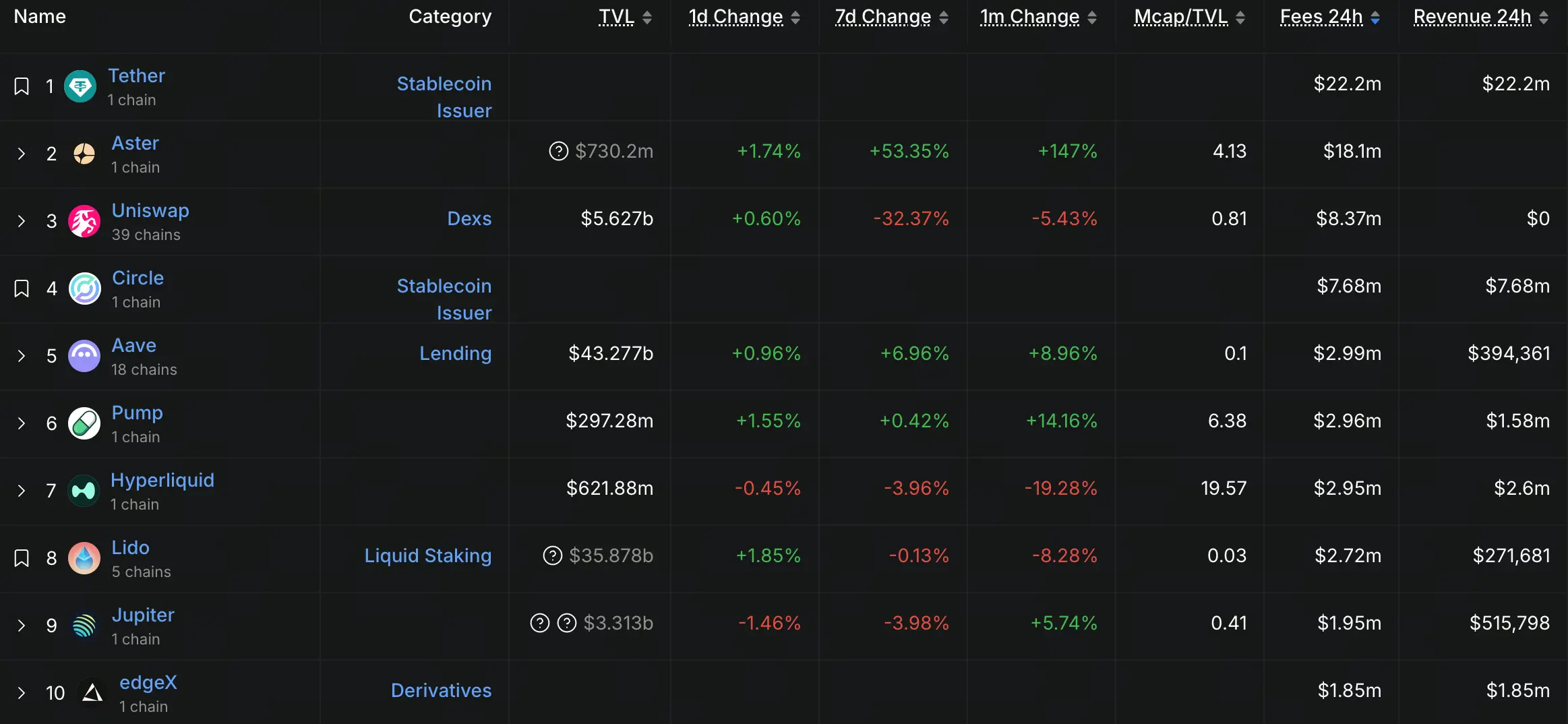Click the Aster logo icon
Viewport: 1568px width, 724px height.
(84, 154)
